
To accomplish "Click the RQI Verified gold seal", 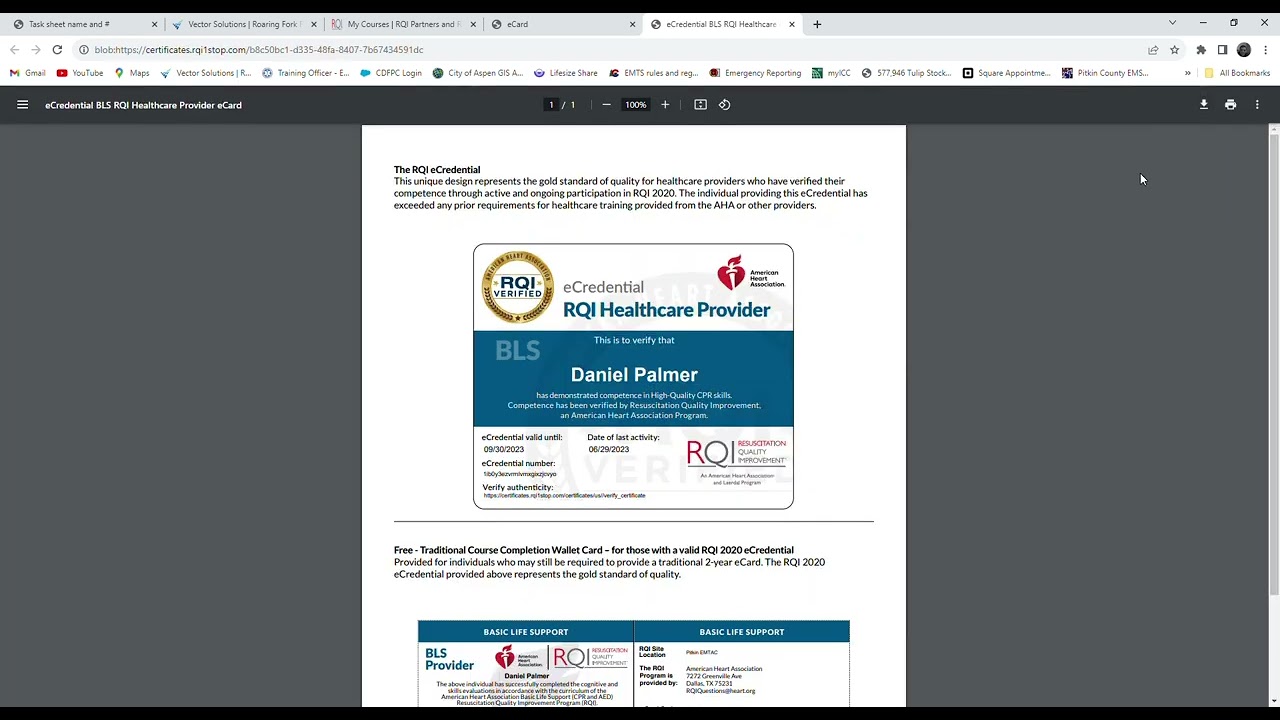I will [x=518, y=287].
